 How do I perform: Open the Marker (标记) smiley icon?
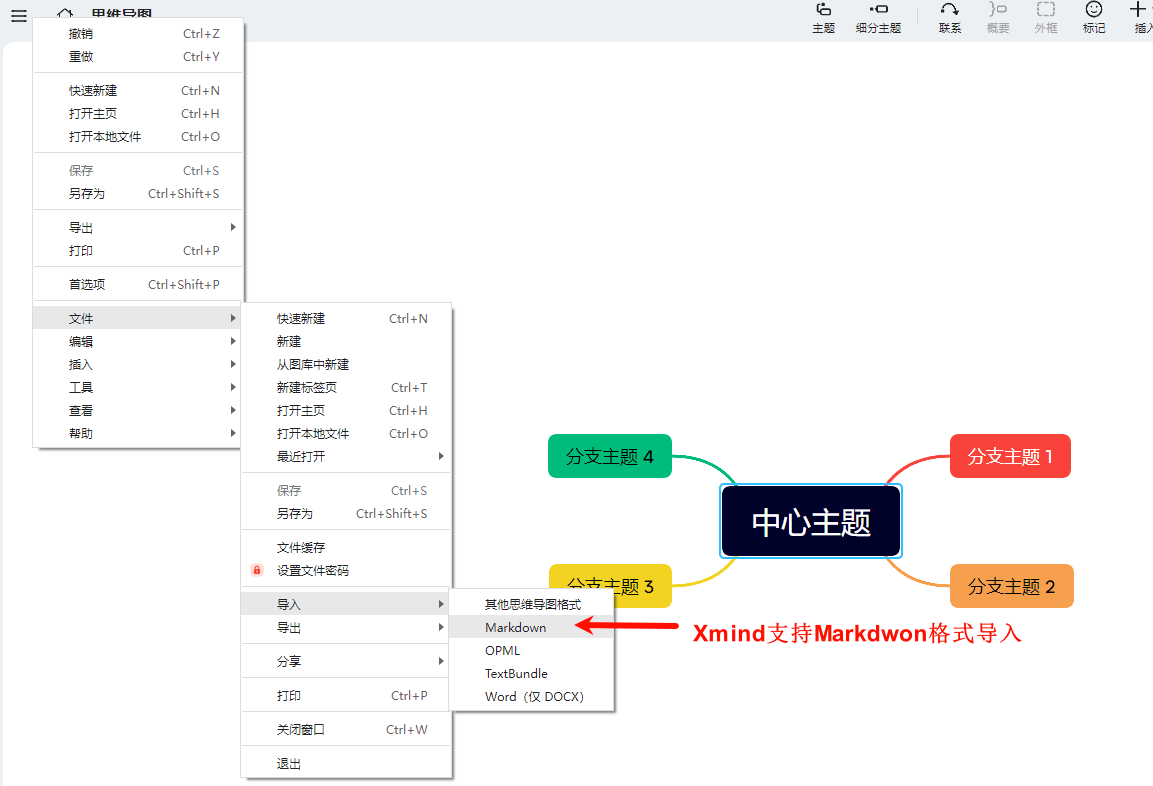(1093, 10)
